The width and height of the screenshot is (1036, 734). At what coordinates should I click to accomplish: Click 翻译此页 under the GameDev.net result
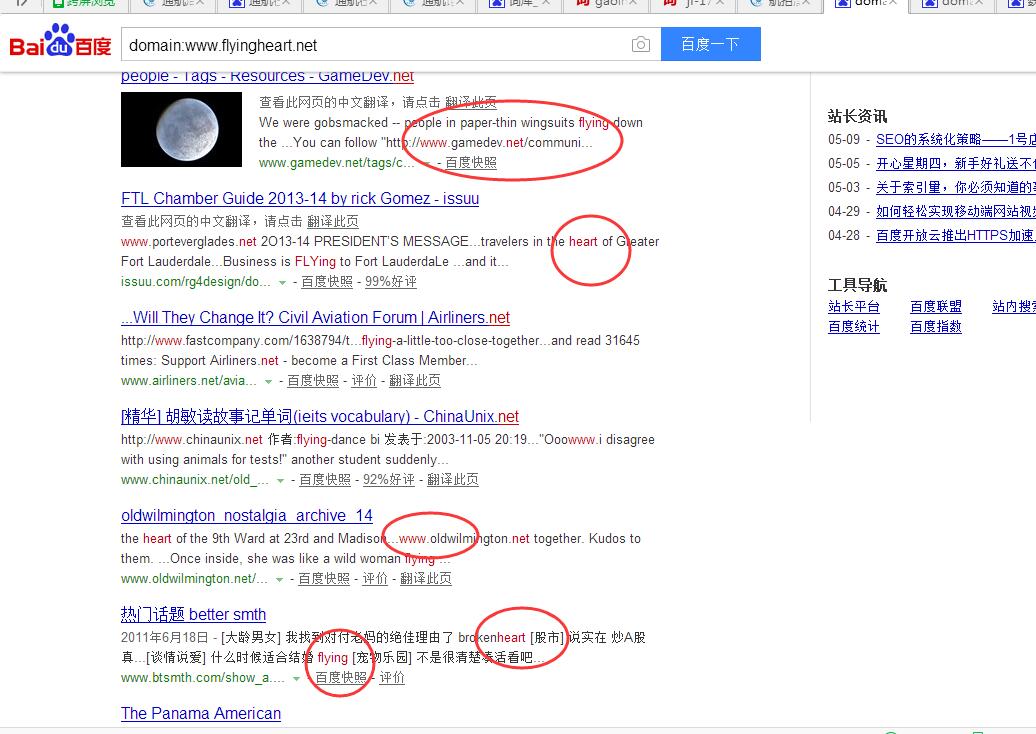(470, 102)
